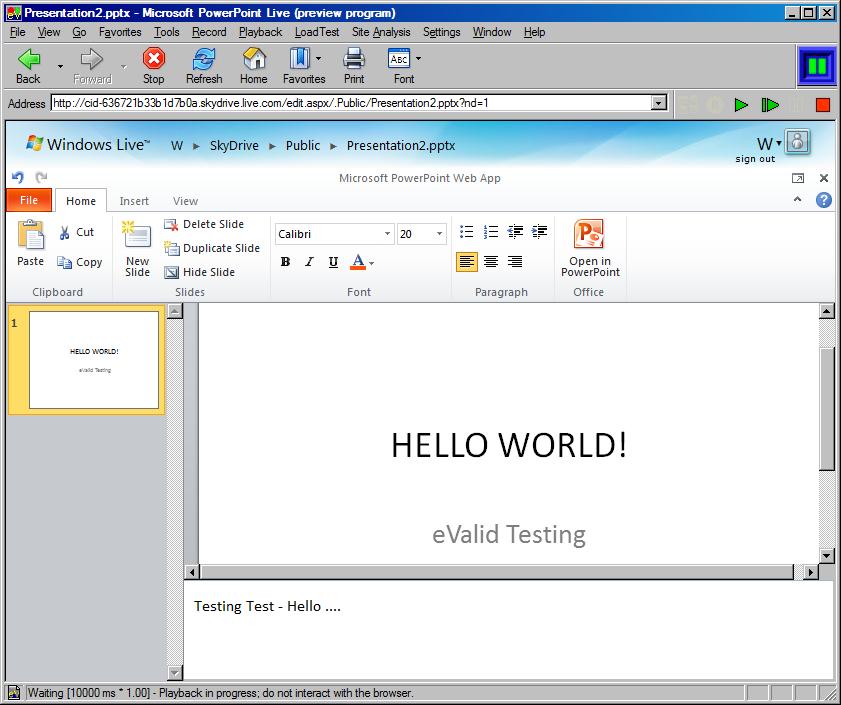Collapse the ribbon with caret icon

click(x=798, y=199)
